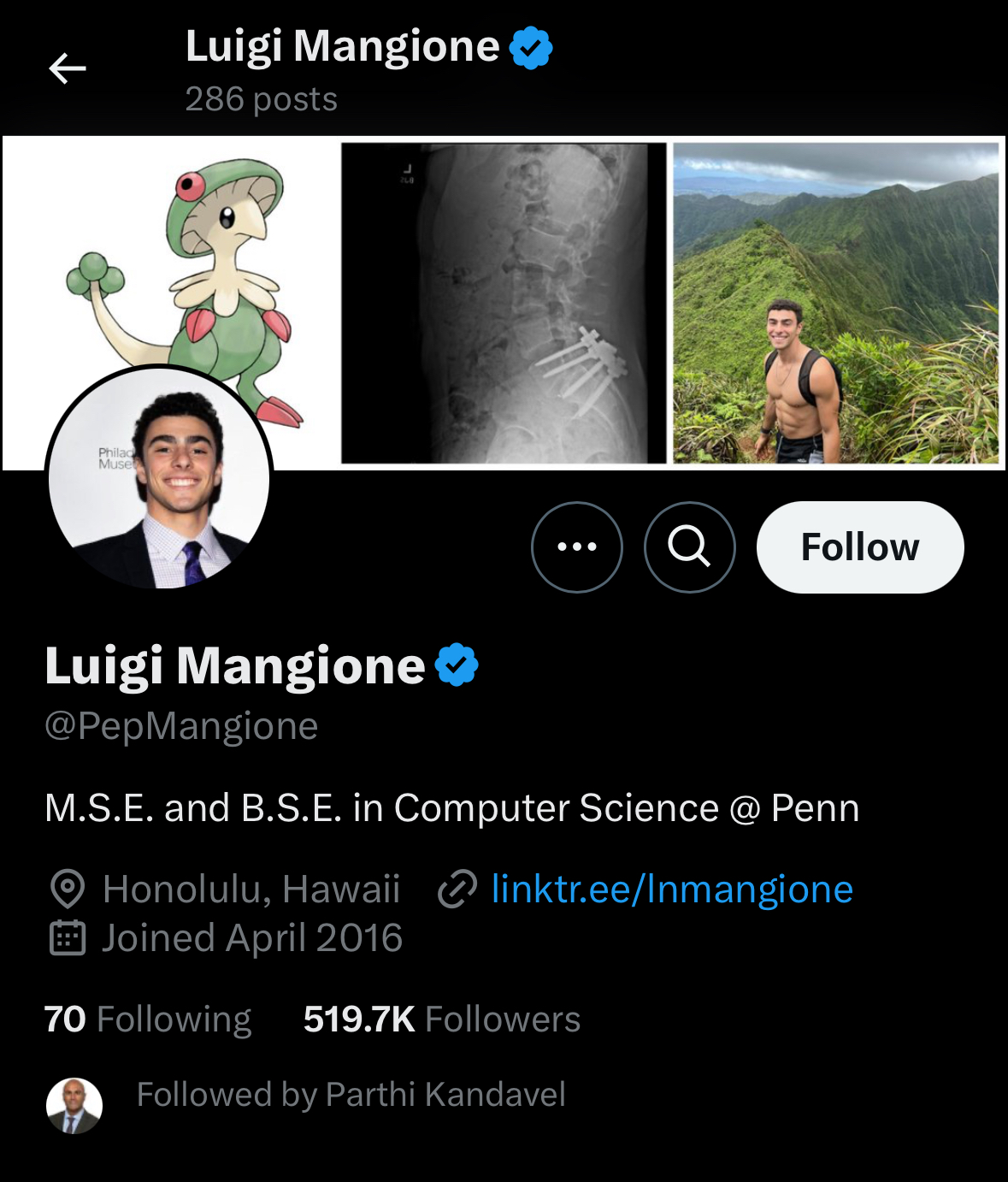Open the 'Followed by Parthi Kandavel' text
Viewport: 1008px width, 1182px height.
(x=351, y=1095)
